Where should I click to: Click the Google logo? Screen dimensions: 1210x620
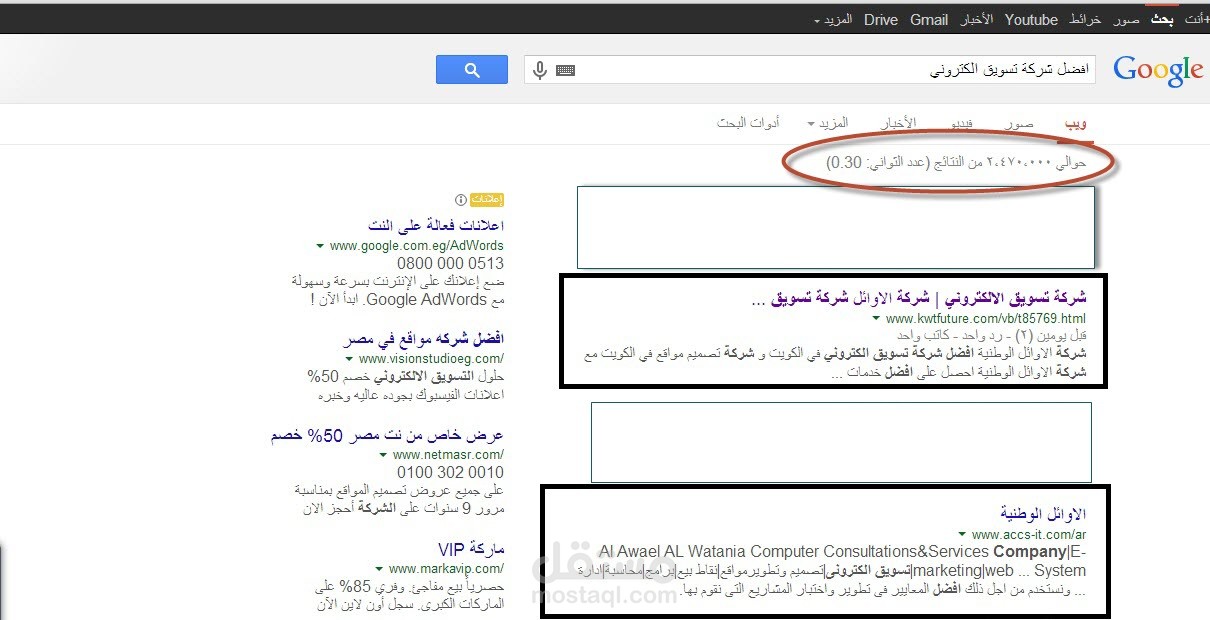(1158, 70)
